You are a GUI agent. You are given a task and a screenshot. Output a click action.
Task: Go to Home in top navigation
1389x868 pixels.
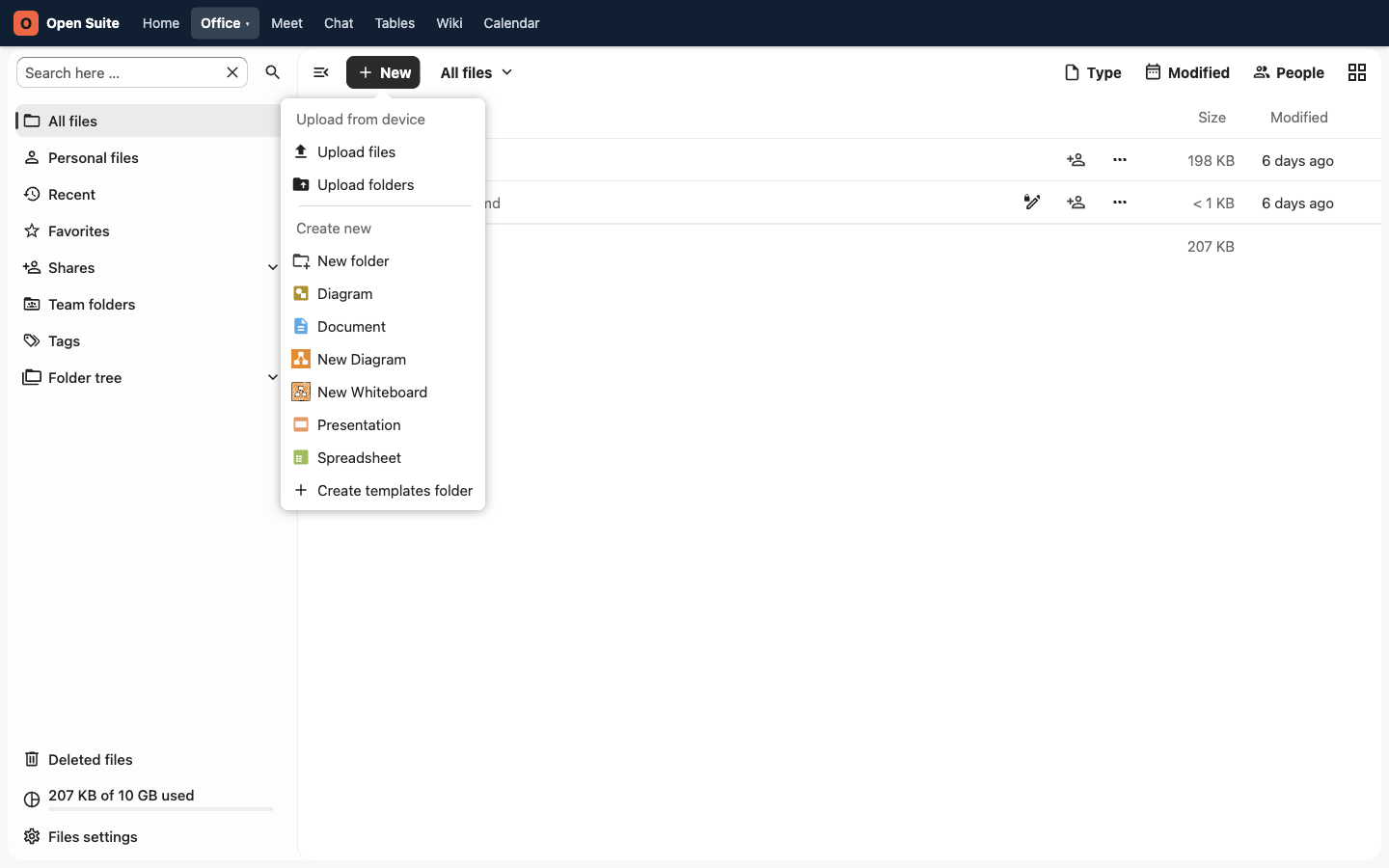pos(161,23)
